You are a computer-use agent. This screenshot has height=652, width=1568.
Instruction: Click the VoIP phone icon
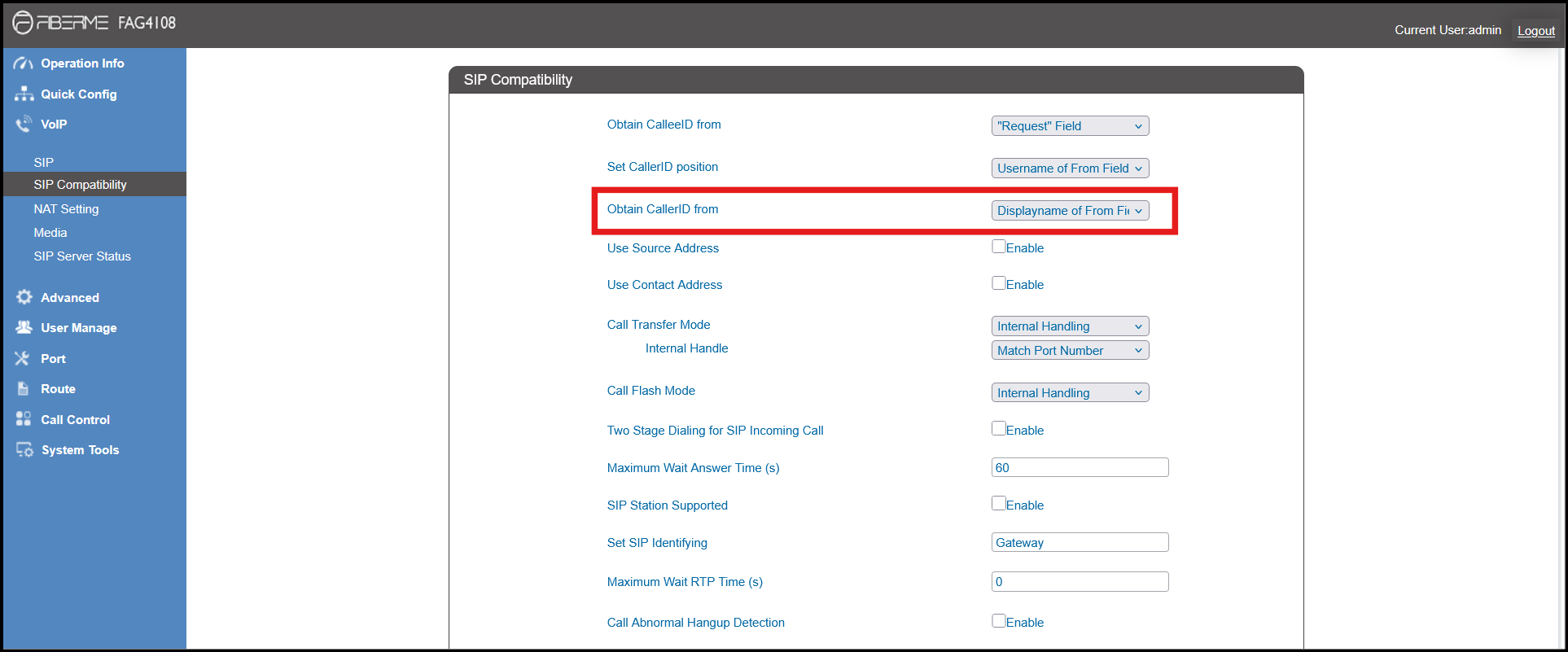coord(24,124)
